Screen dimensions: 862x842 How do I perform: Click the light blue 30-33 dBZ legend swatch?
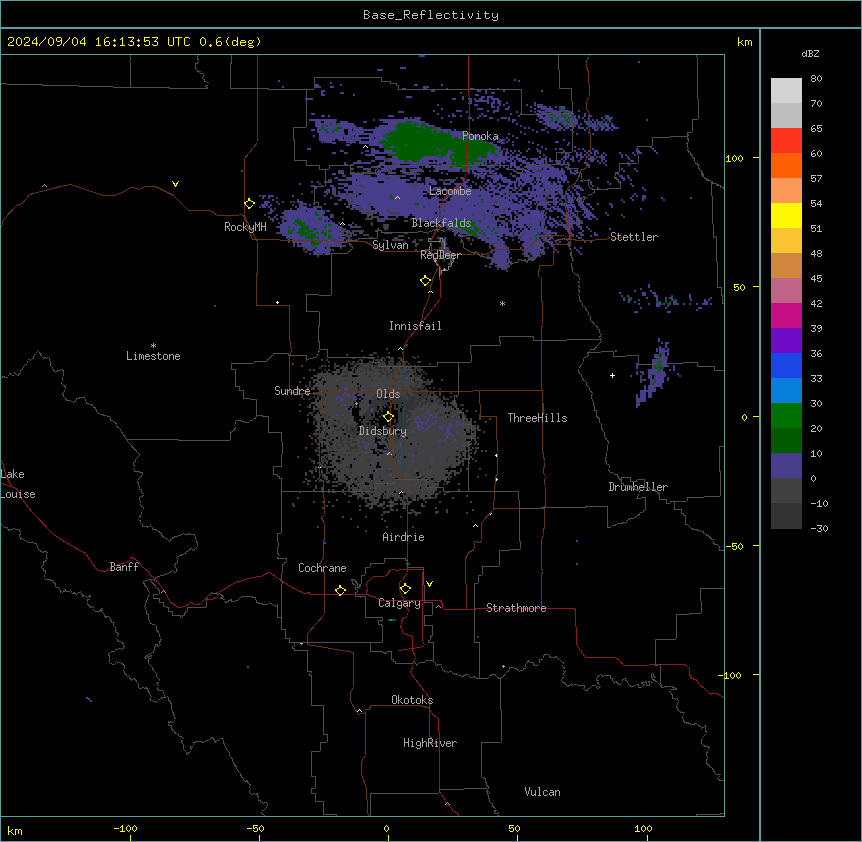[786, 391]
